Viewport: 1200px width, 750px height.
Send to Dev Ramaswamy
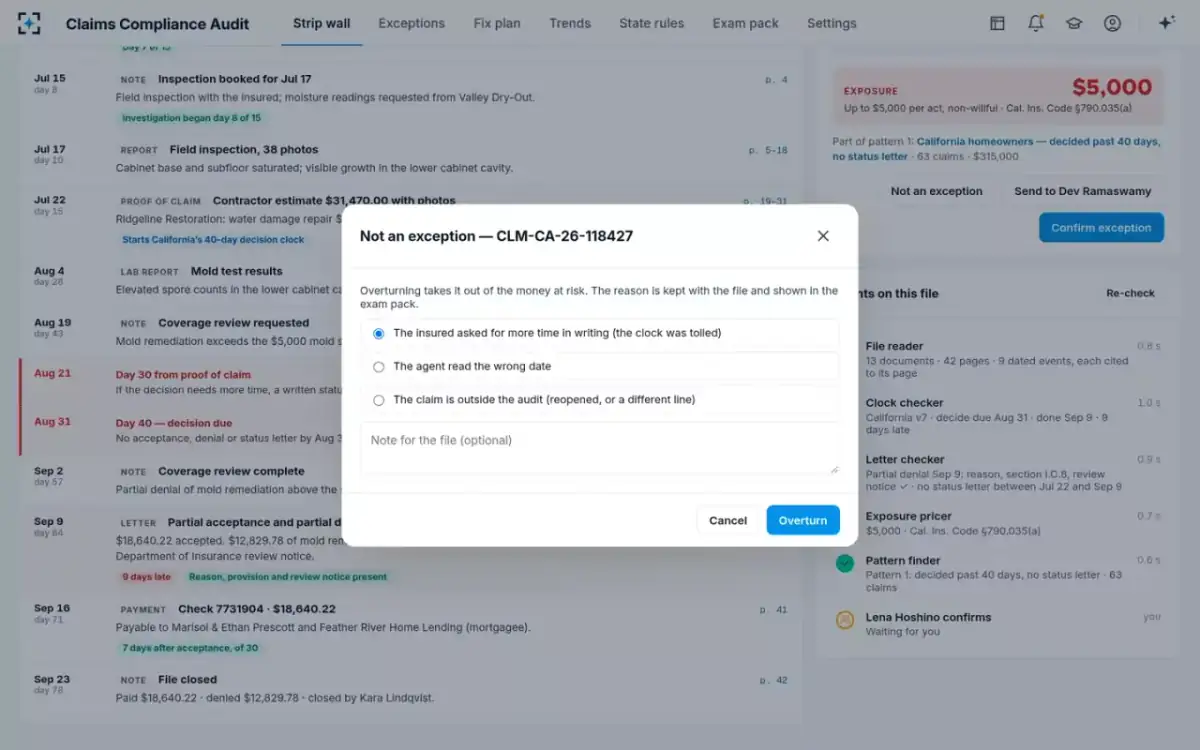(x=1083, y=191)
